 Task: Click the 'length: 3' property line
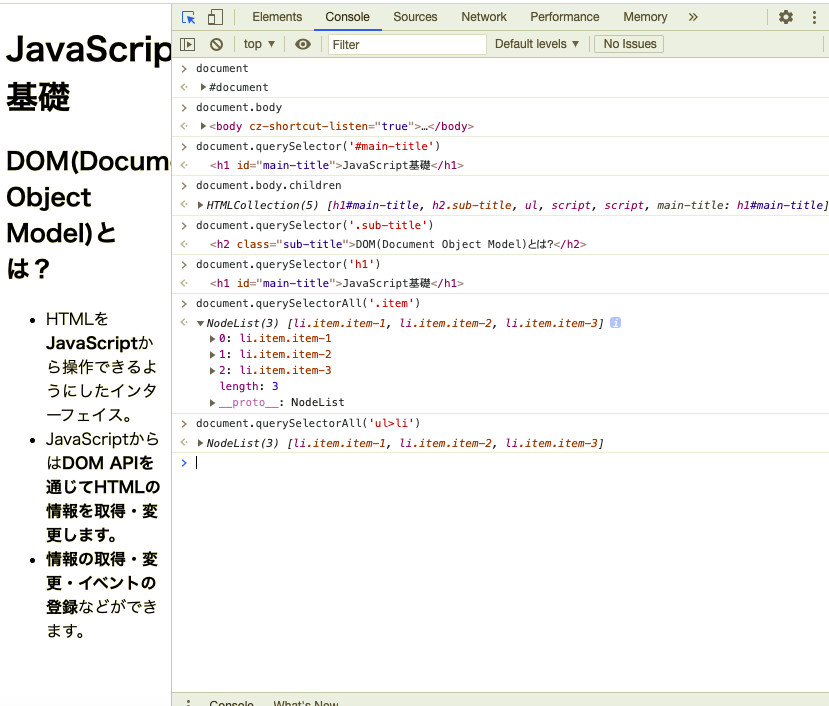click(249, 386)
